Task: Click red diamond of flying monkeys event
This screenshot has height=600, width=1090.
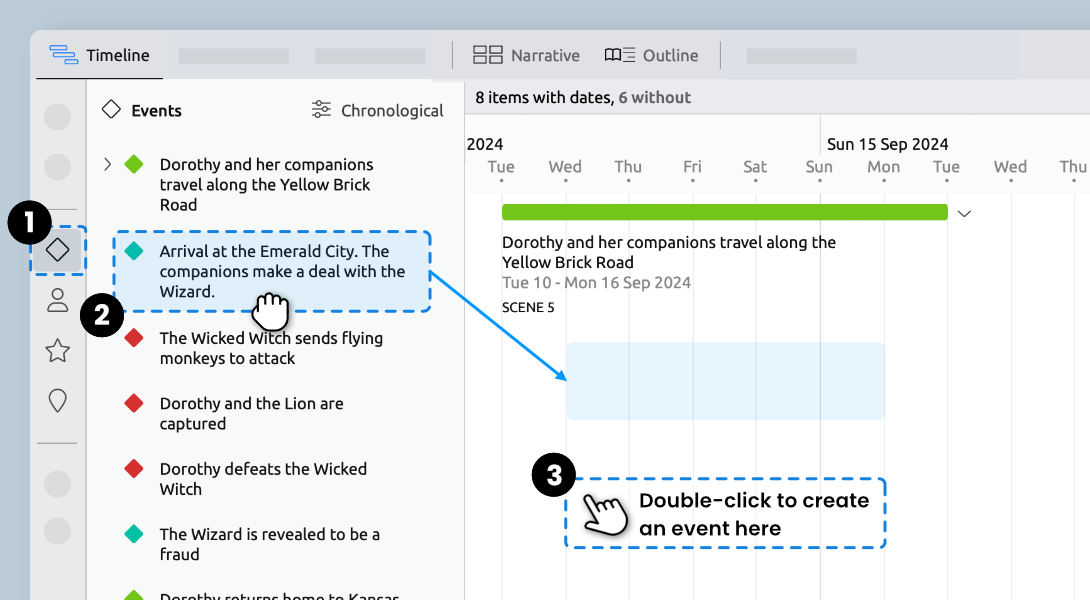Action: [133, 338]
